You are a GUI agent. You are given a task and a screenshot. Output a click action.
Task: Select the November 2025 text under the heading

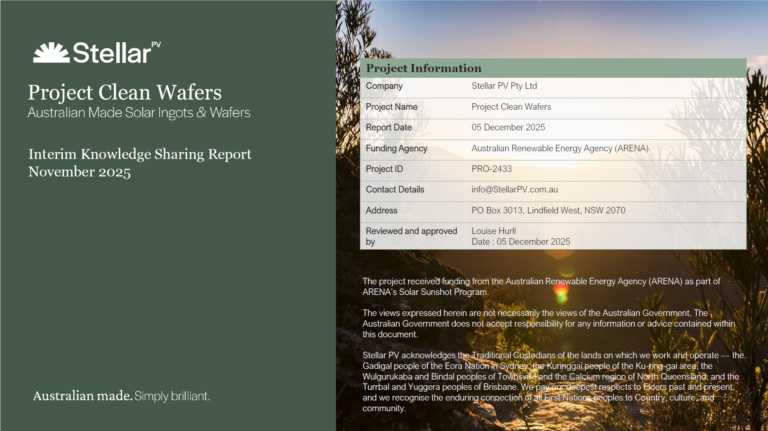pyautogui.click(x=79, y=172)
